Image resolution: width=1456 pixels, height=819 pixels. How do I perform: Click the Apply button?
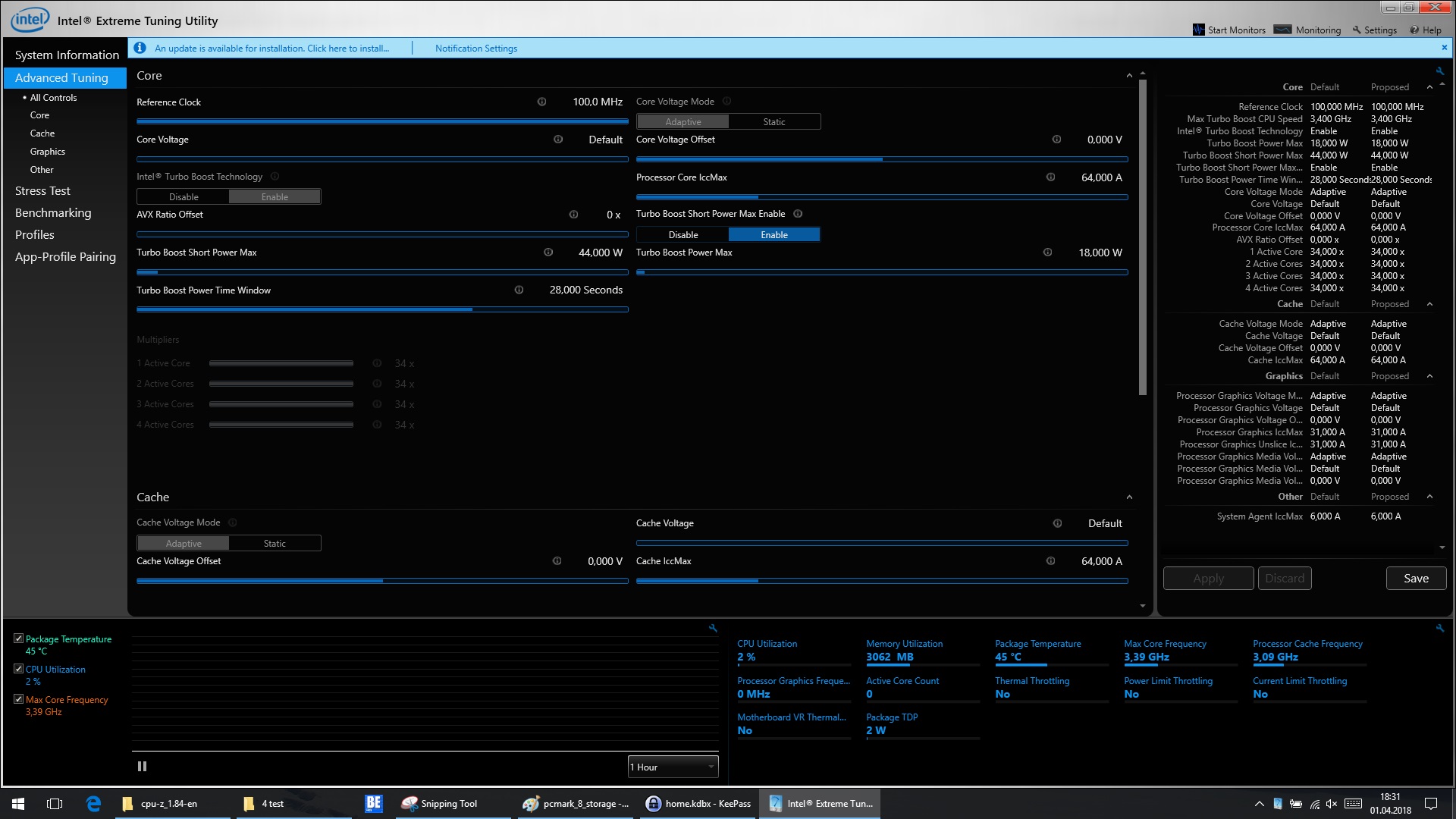pos(1208,578)
